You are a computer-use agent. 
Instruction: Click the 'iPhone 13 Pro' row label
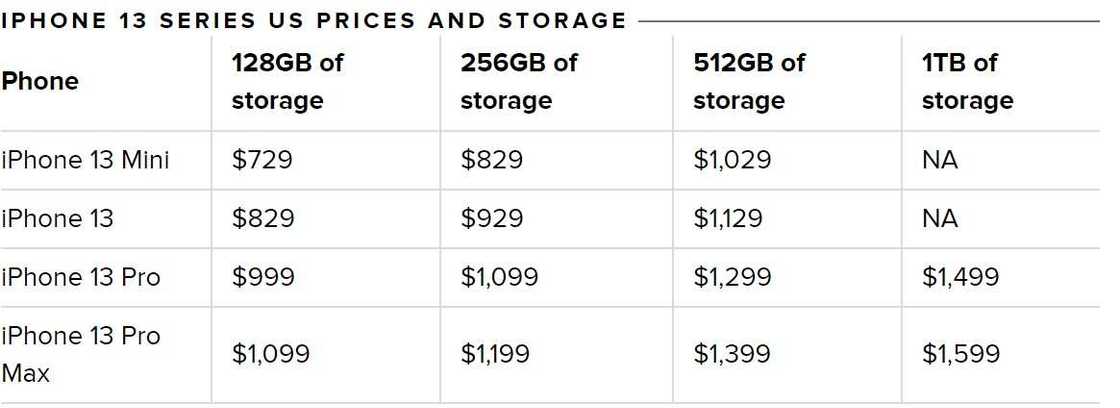[80, 277]
